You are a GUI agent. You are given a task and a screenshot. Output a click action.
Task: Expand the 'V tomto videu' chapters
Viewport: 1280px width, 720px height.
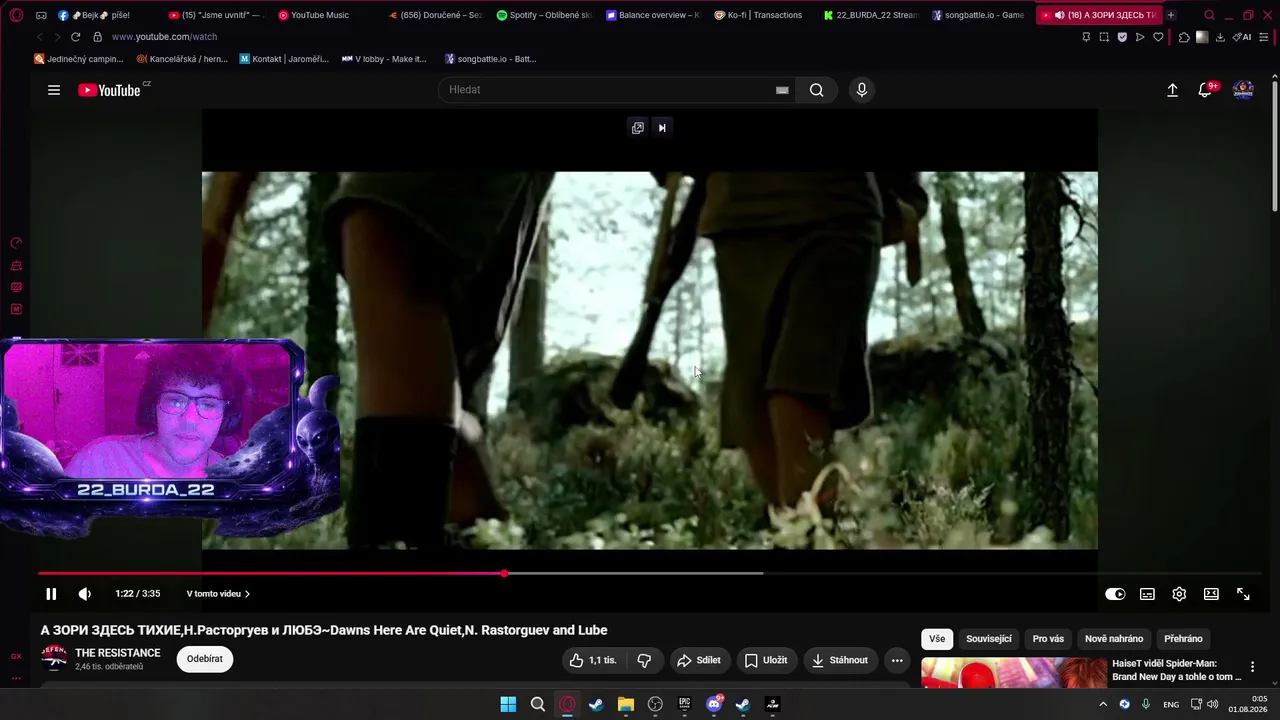(218, 594)
